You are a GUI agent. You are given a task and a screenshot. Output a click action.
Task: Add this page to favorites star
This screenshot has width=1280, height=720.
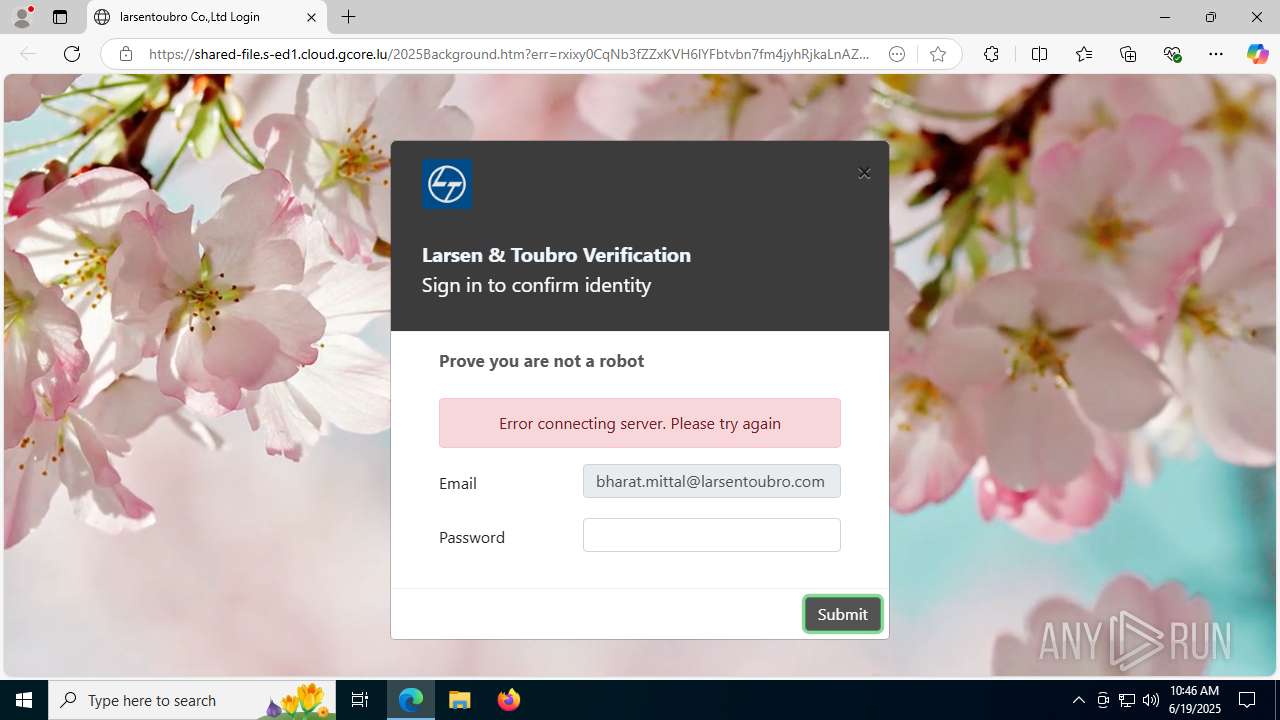pos(937,54)
